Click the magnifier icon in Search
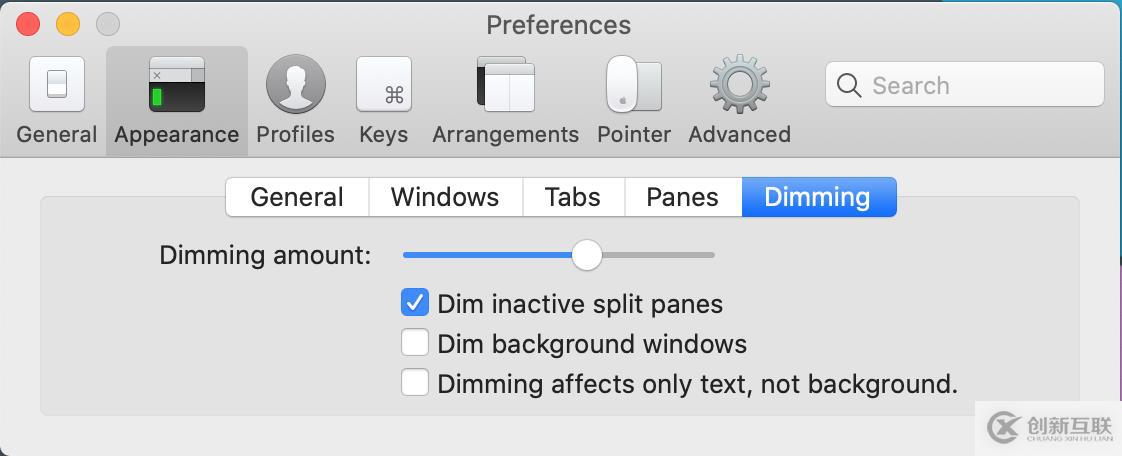The width and height of the screenshot is (1122, 456). tap(849, 86)
